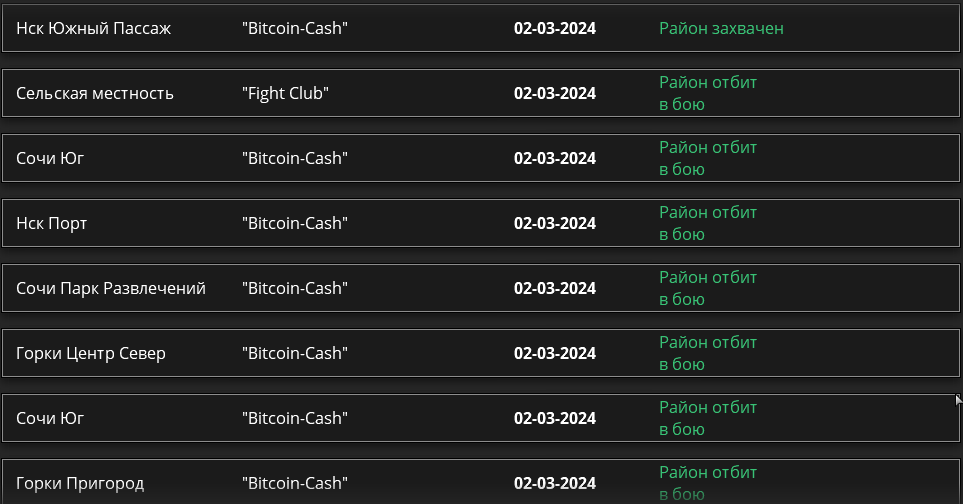This screenshot has width=963, height=504.
Task: Open "Bitcoin-Cash" in the Нск Порт row
Action: pyautogui.click(x=295, y=223)
